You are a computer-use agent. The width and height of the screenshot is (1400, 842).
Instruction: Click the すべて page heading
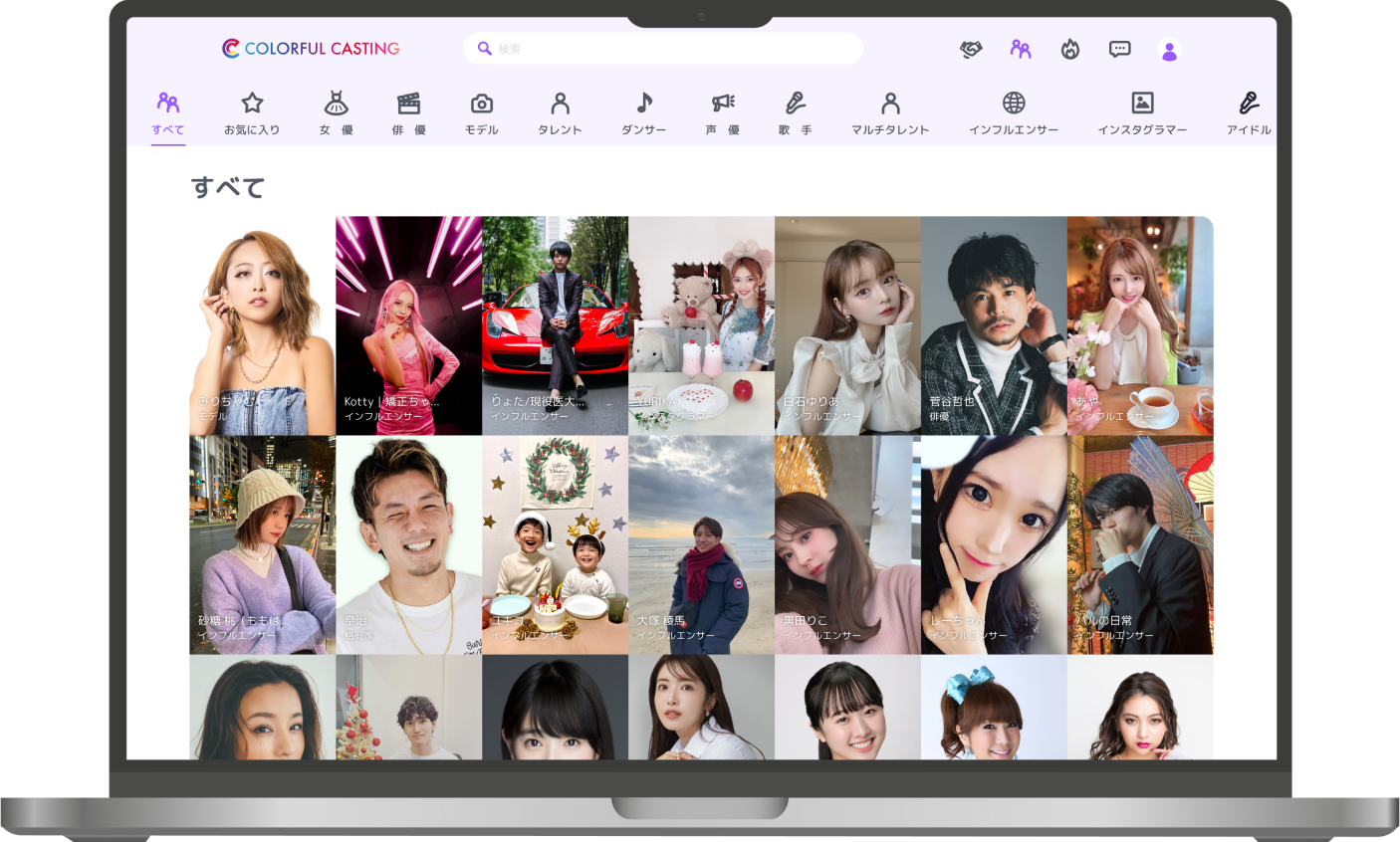coord(228,187)
